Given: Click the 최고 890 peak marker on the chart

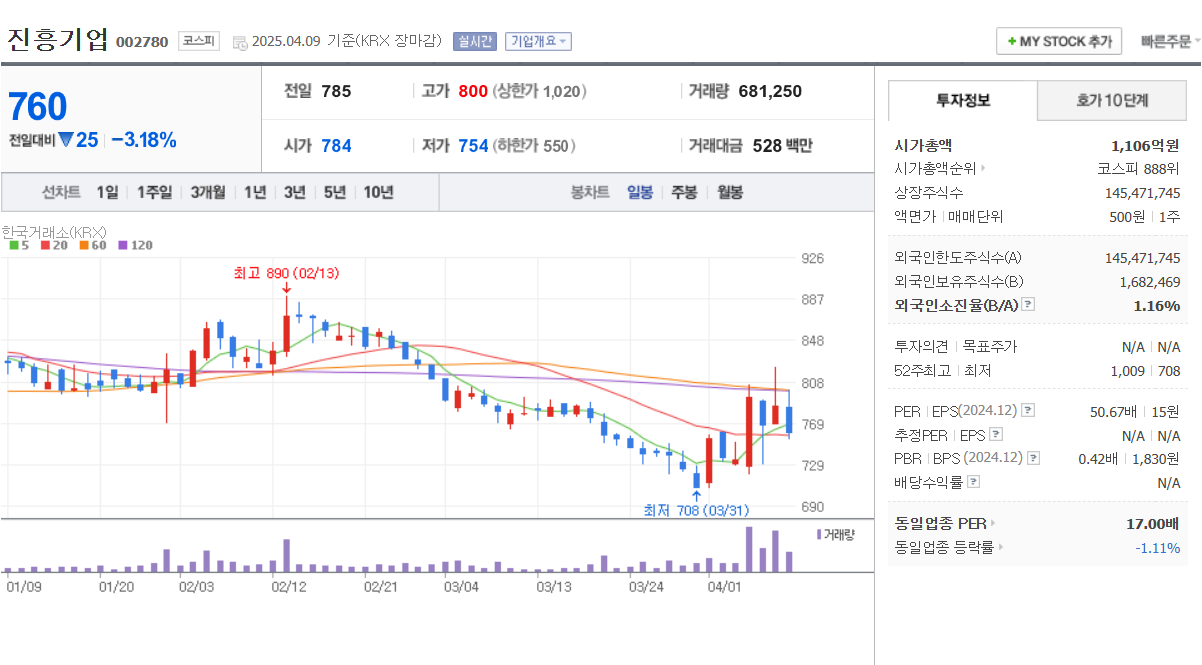Looking at the screenshot, I should (x=287, y=272).
